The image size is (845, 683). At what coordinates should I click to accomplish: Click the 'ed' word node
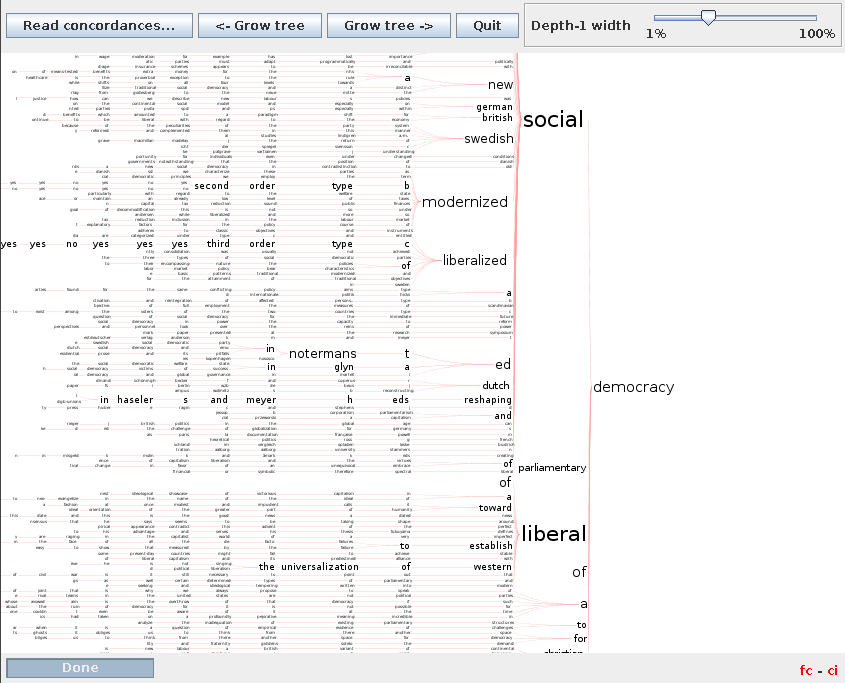click(x=503, y=365)
